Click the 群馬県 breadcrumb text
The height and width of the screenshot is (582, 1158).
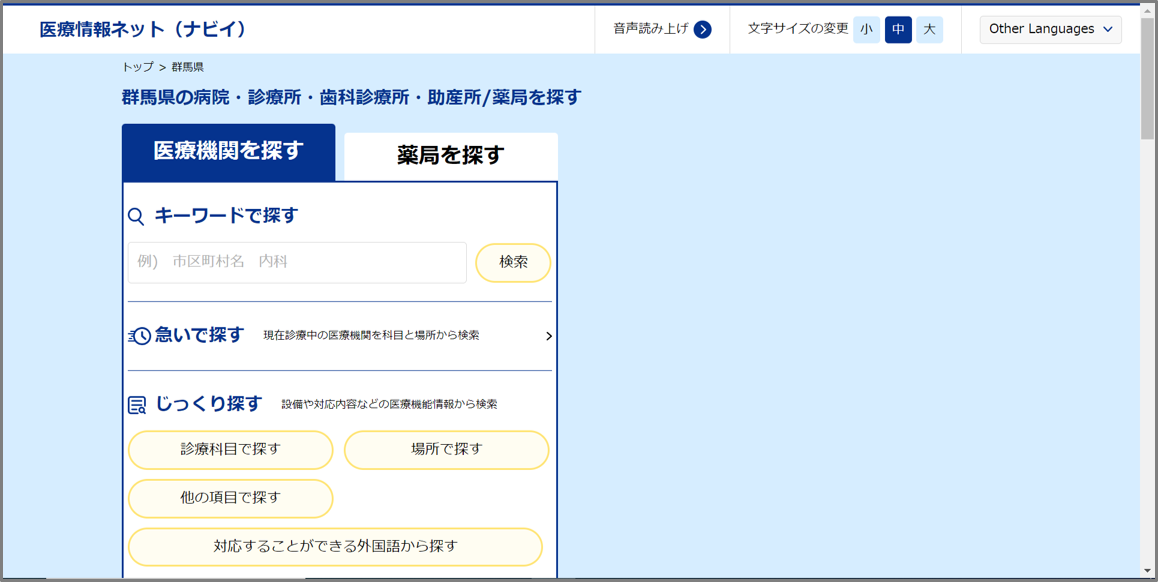click(188, 67)
